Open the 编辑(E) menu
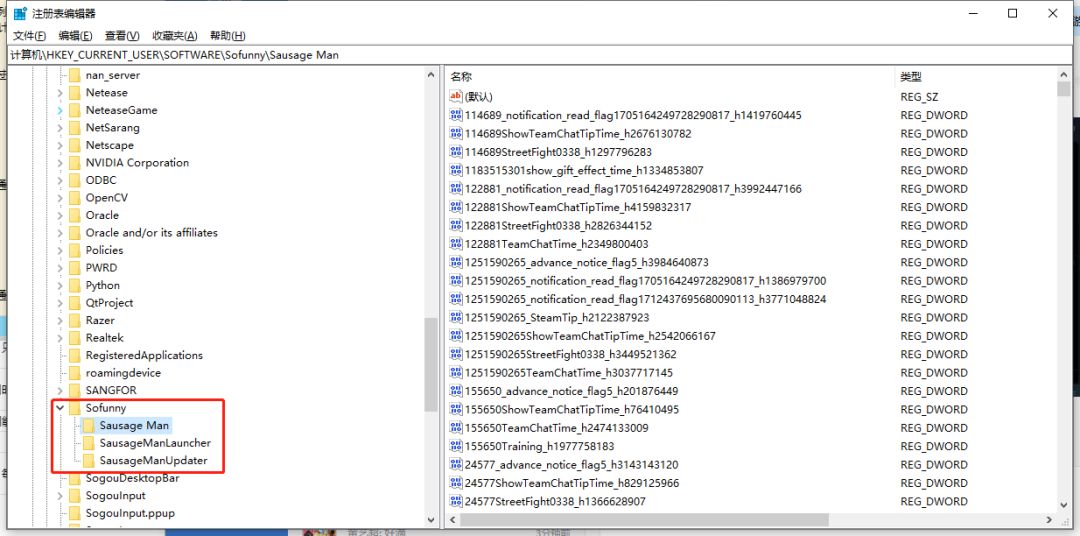1080x536 pixels. point(75,36)
